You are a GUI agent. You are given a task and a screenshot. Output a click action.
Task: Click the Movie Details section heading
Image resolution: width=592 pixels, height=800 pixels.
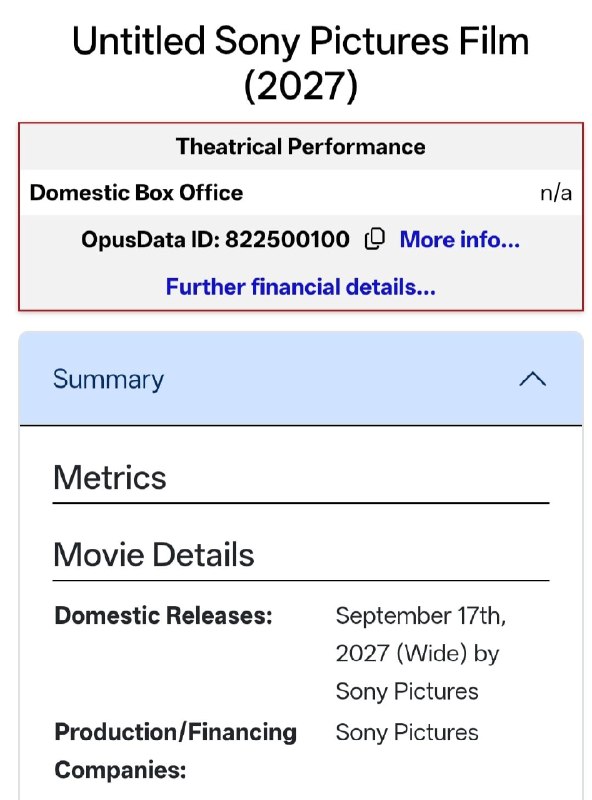click(x=154, y=555)
